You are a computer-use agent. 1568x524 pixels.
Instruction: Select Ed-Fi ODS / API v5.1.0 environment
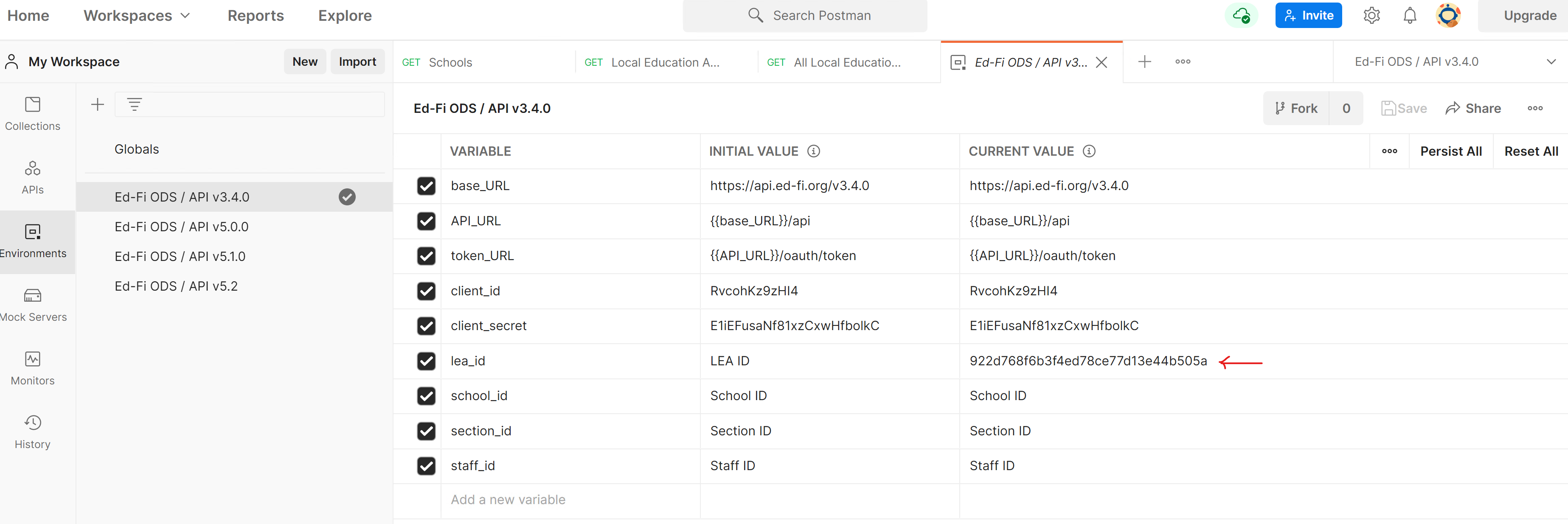coord(234,257)
